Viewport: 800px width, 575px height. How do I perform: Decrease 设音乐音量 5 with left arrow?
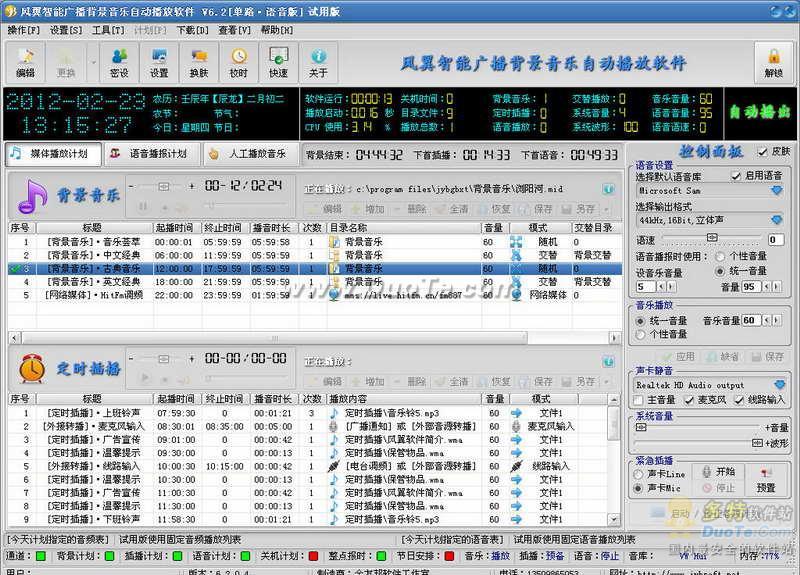[661, 287]
